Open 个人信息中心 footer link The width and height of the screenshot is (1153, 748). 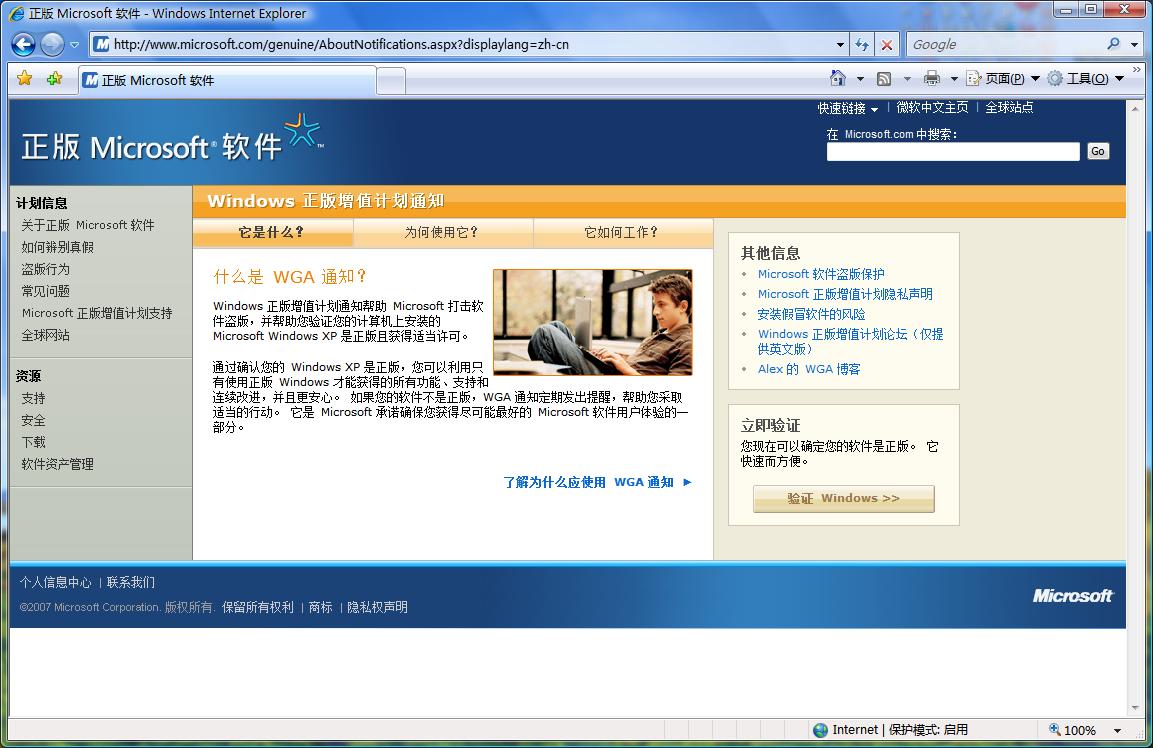(55, 583)
